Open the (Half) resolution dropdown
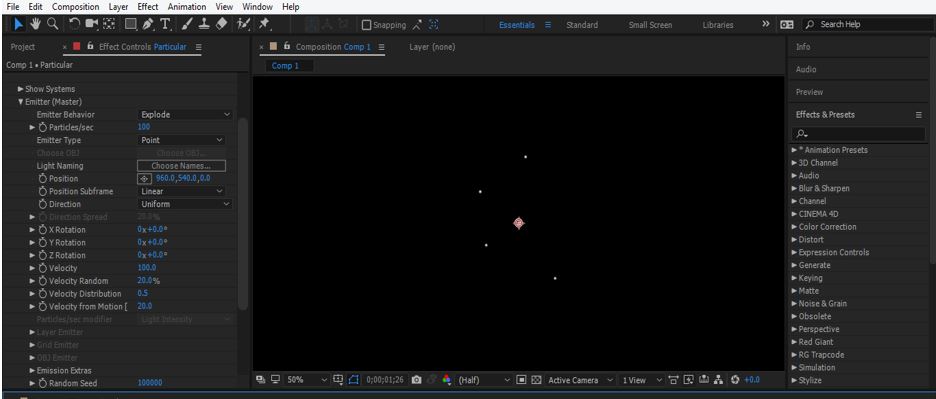This screenshot has height=399, width=936. pyautogui.click(x=484, y=380)
